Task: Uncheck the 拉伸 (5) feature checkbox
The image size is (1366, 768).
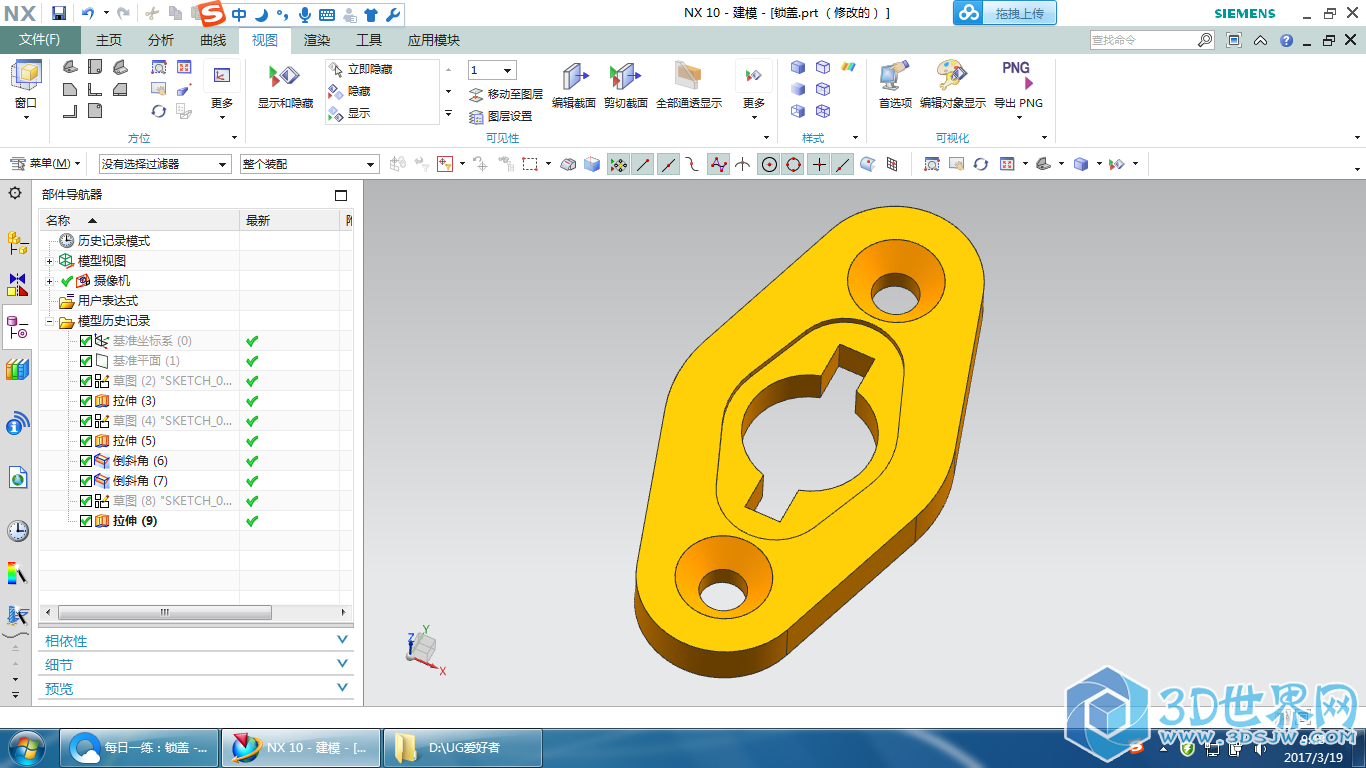Action: coord(85,441)
